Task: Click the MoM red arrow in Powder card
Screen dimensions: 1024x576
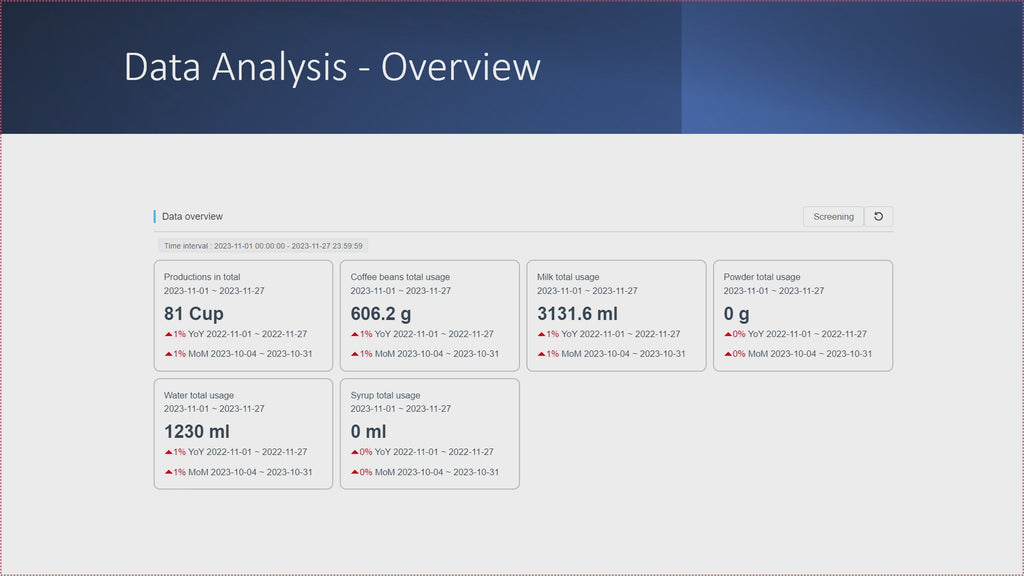Action: 728,354
